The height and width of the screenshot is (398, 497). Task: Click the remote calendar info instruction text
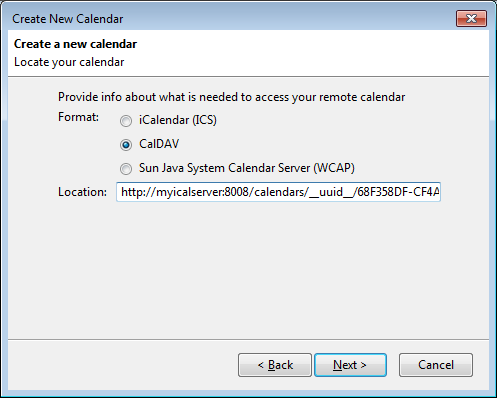[x=232, y=97]
